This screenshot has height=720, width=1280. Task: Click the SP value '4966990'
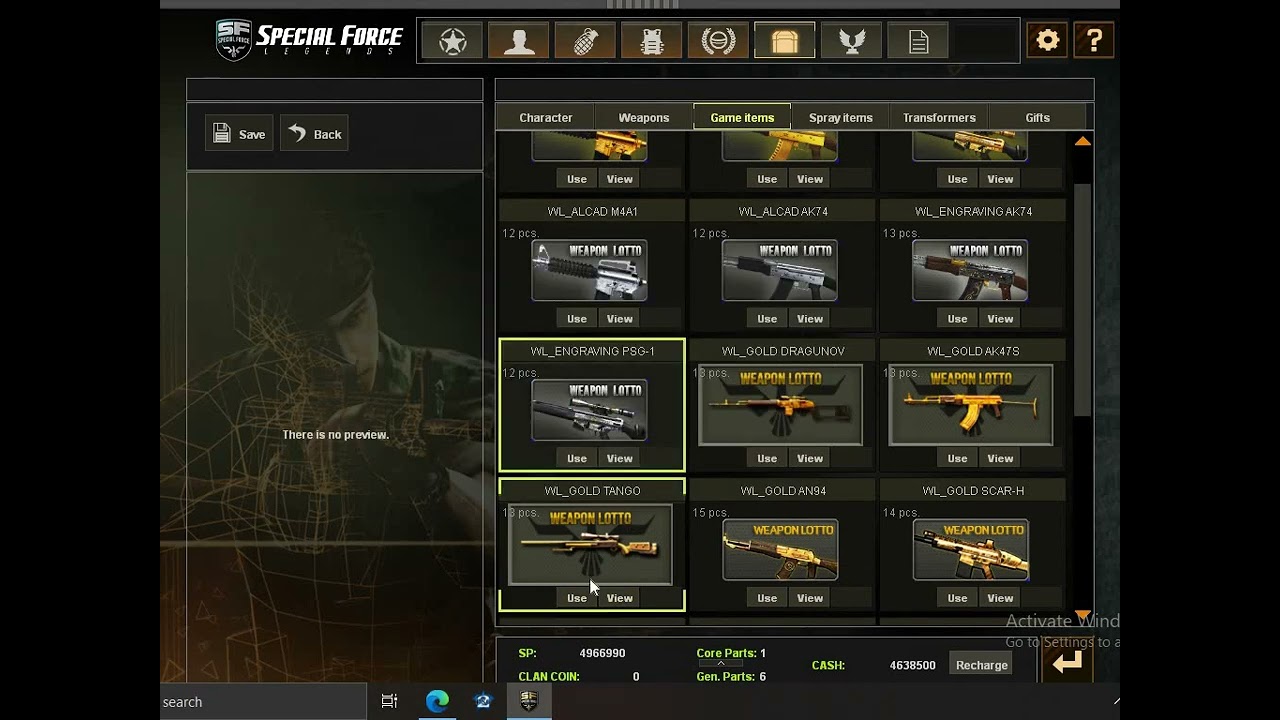[602, 653]
